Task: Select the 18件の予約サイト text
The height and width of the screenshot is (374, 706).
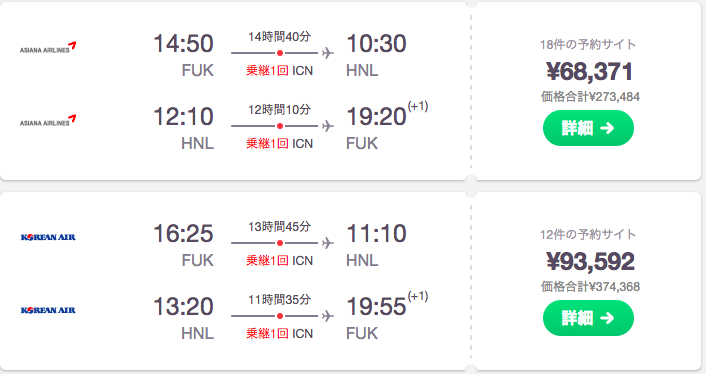Action: click(x=588, y=44)
